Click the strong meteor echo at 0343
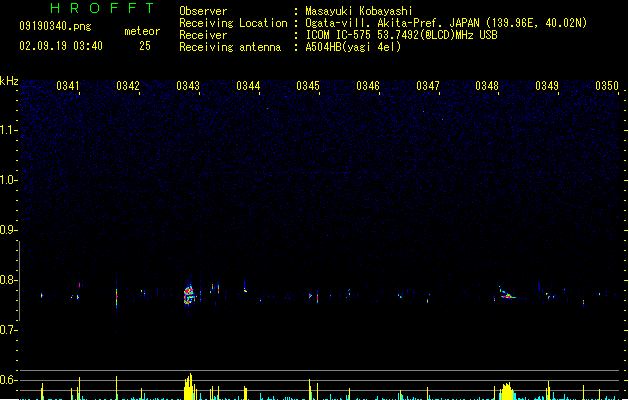 pyautogui.click(x=189, y=296)
